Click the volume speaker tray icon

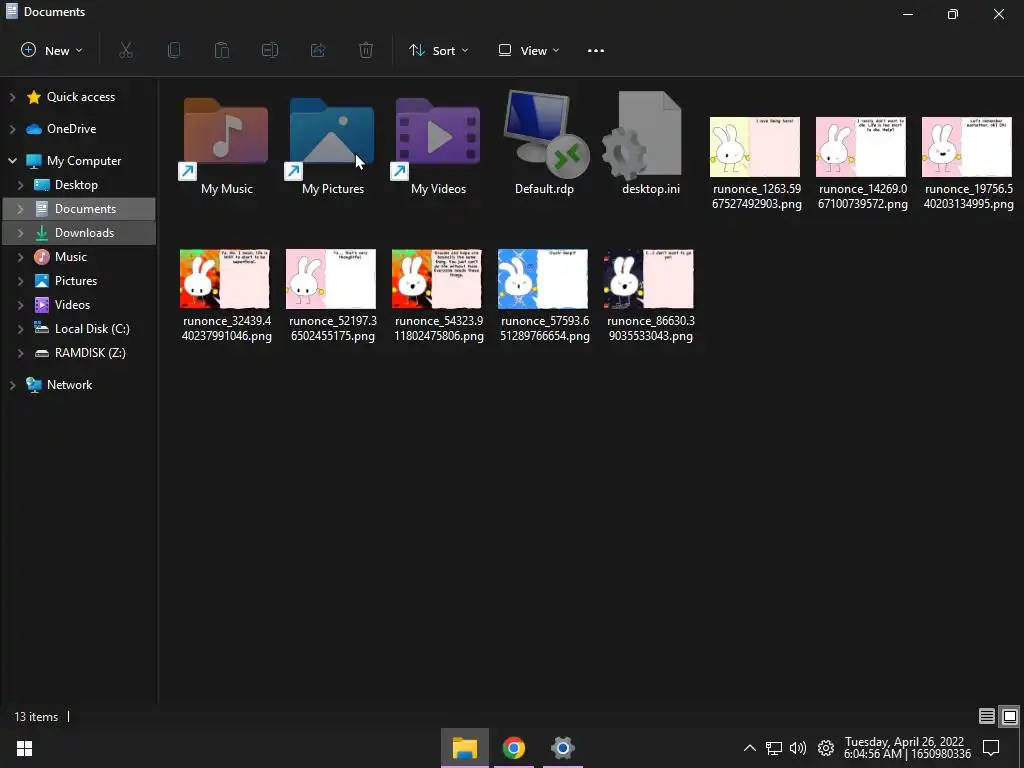(797, 748)
